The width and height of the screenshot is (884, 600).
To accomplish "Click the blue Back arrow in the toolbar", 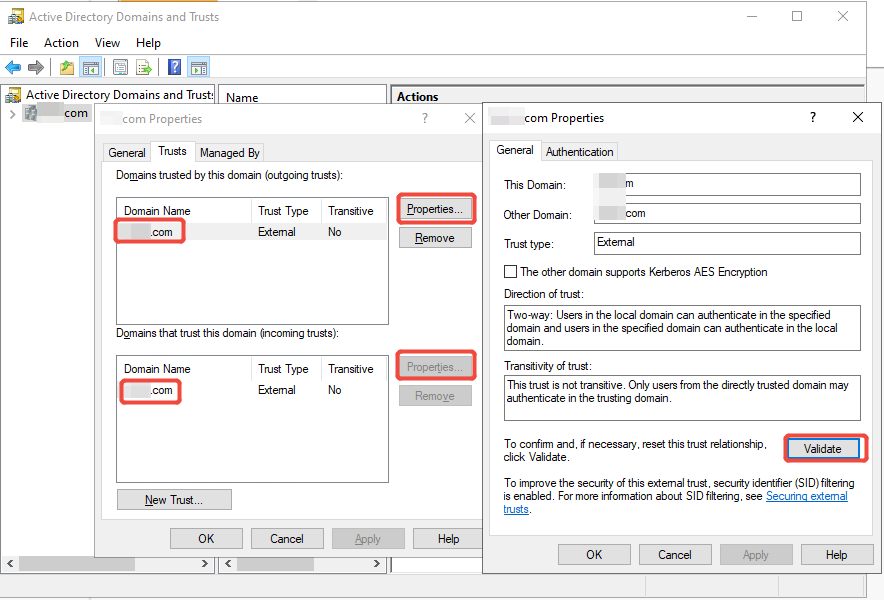I will click(13, 68).
